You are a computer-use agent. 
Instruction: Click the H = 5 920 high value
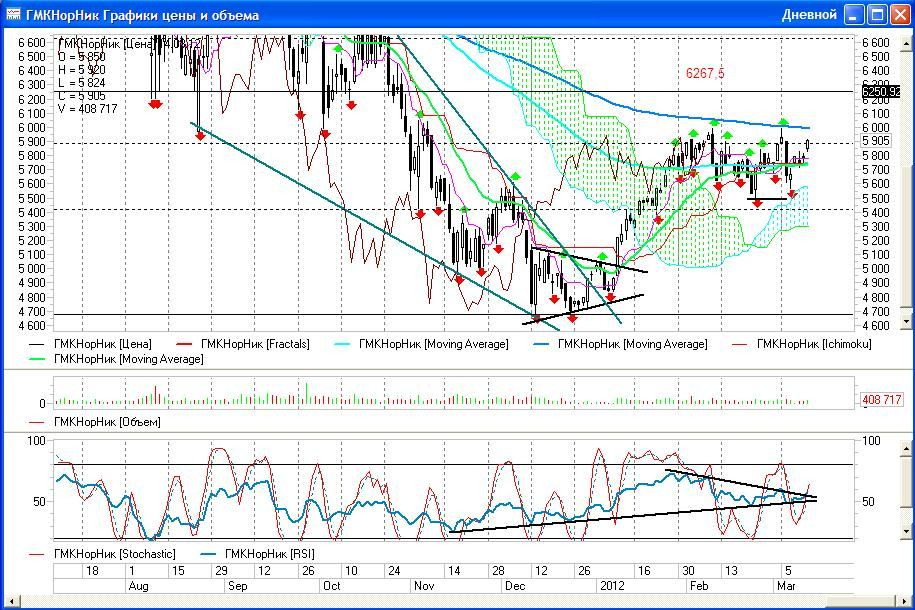point(82,70)
